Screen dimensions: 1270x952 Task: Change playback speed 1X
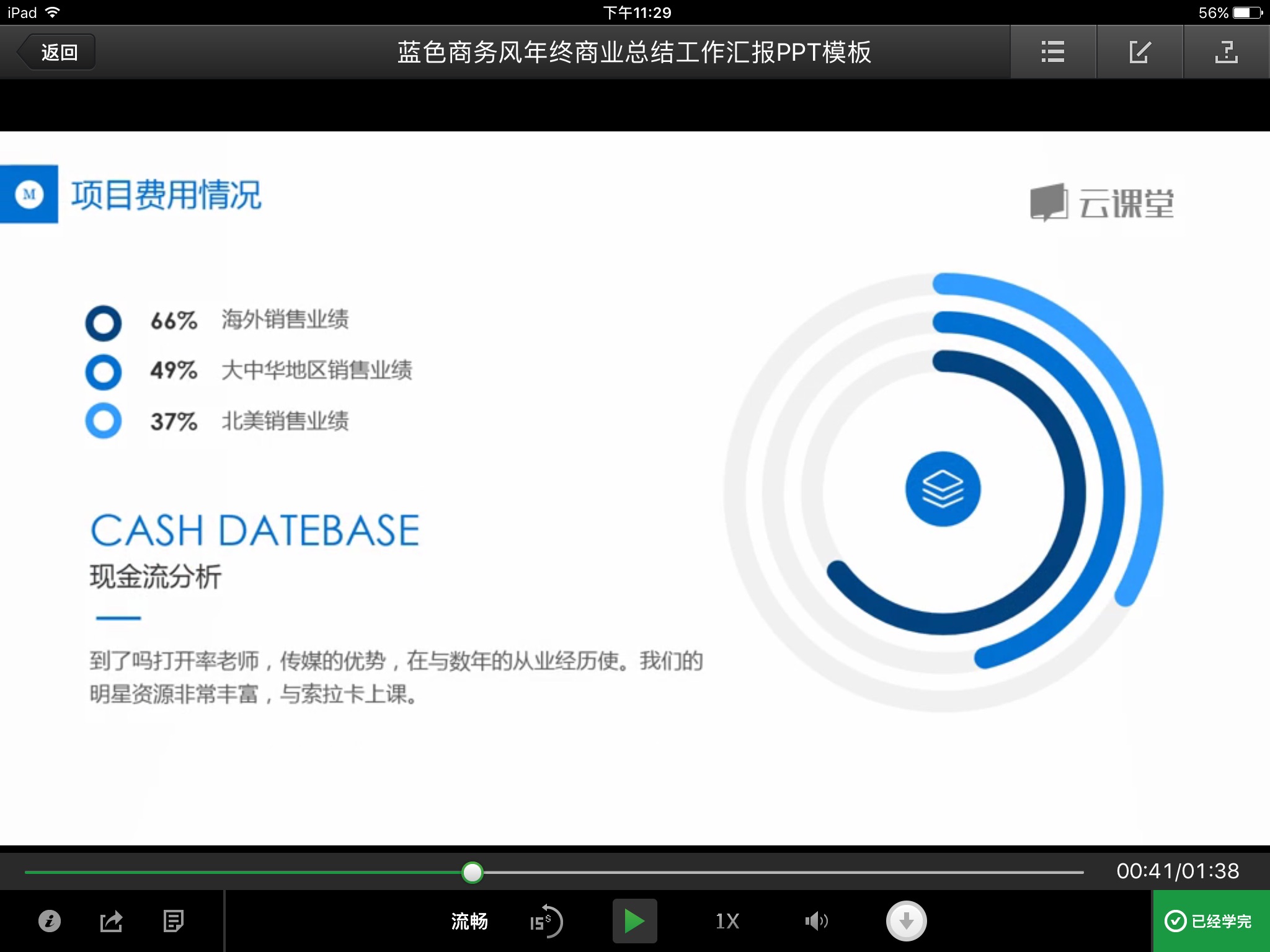click(727, 922)
